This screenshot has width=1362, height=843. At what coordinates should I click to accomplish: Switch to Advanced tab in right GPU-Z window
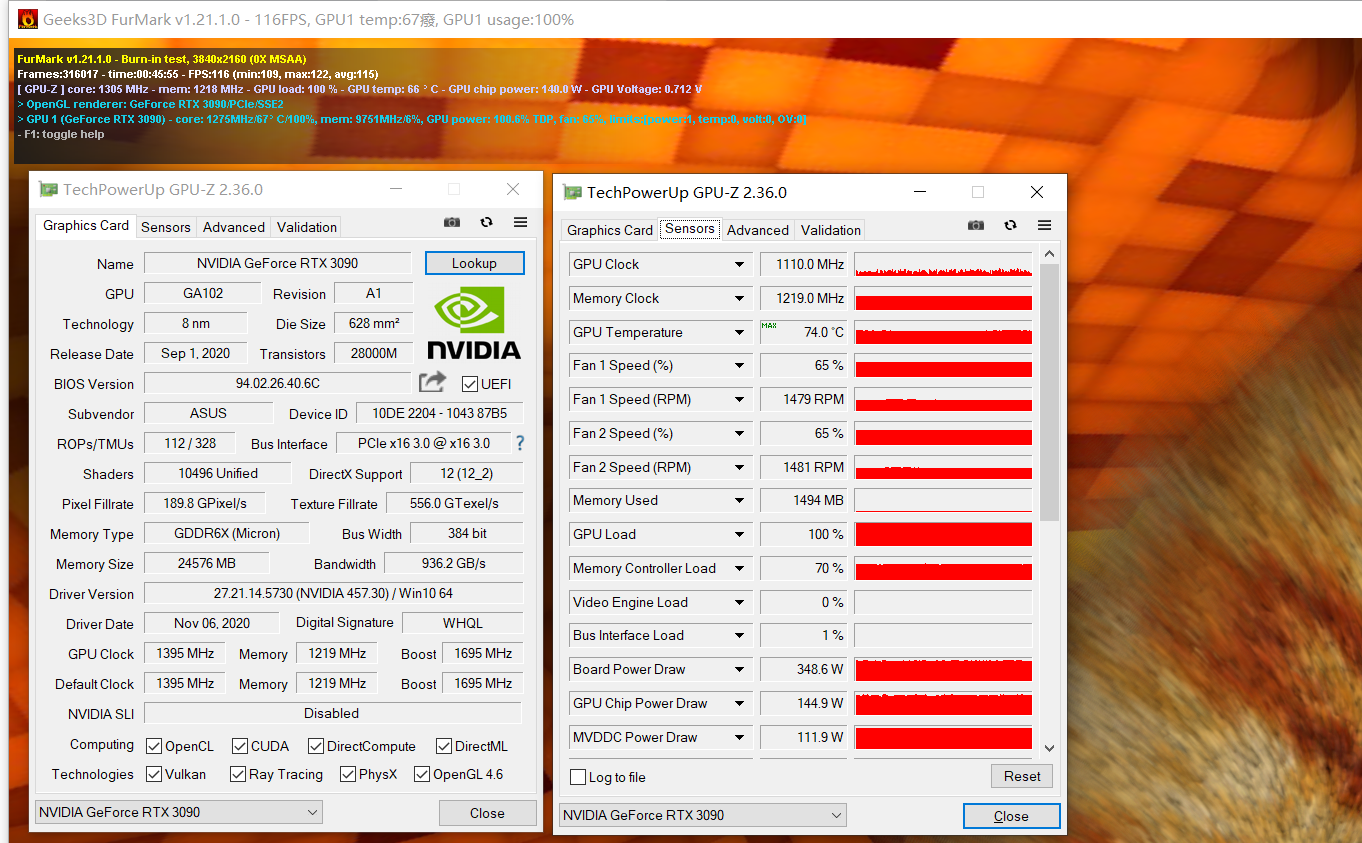pos(758,230)
